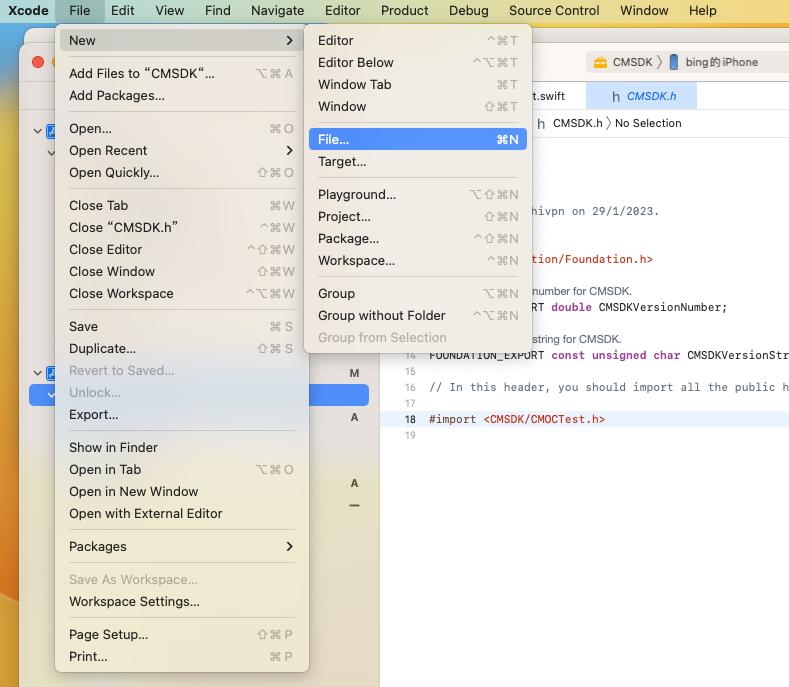
Task: Expand the New submenu arrow
Action: (x=289, y=40)
